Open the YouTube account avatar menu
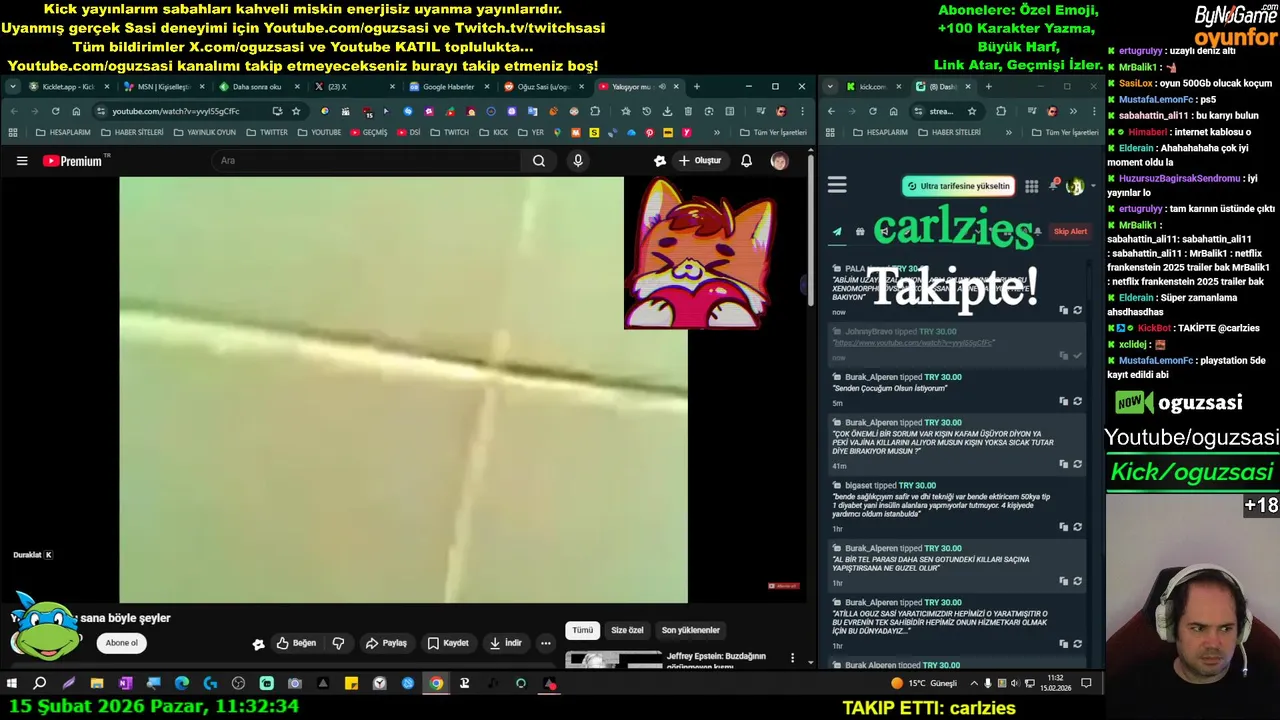Screen dimensions: 1280x720 pyautogui.click(x=779, y=161)
